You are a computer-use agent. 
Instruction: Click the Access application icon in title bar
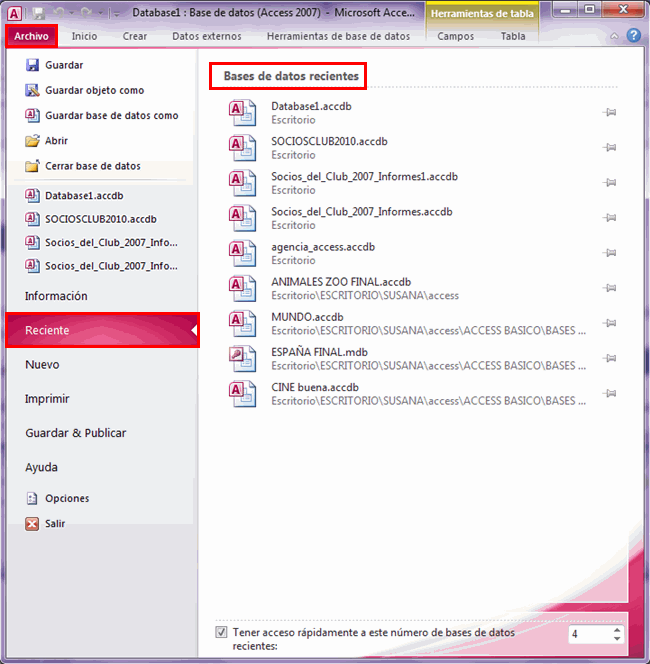coord(14,14)
